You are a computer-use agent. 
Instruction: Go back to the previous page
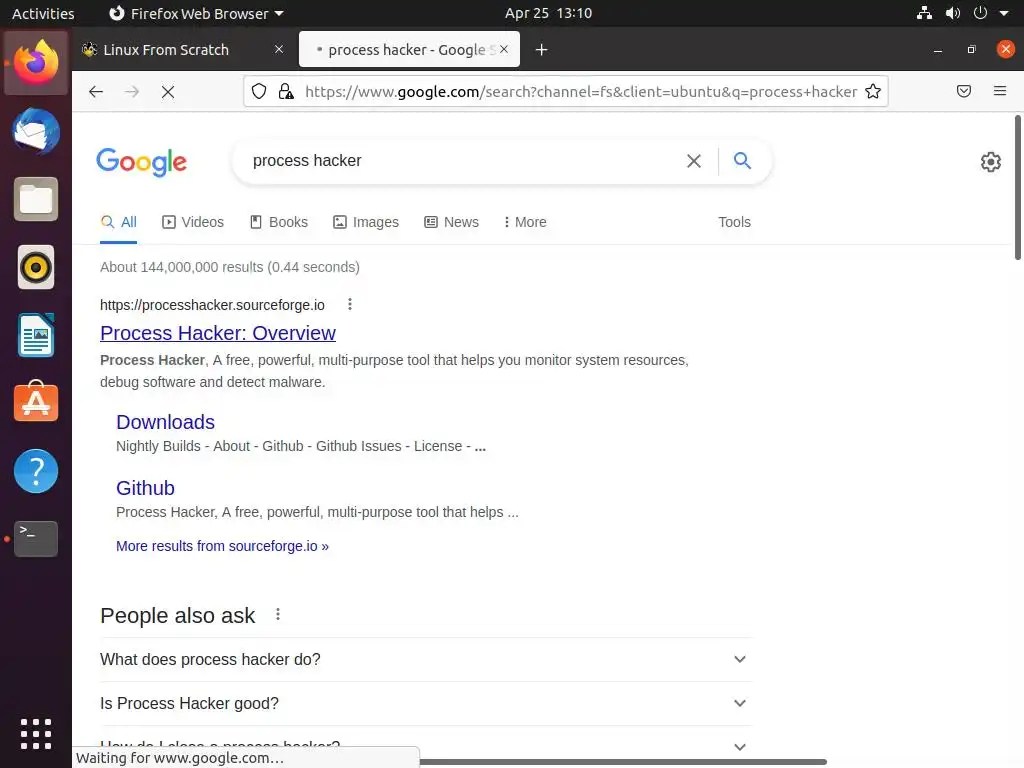96,91
